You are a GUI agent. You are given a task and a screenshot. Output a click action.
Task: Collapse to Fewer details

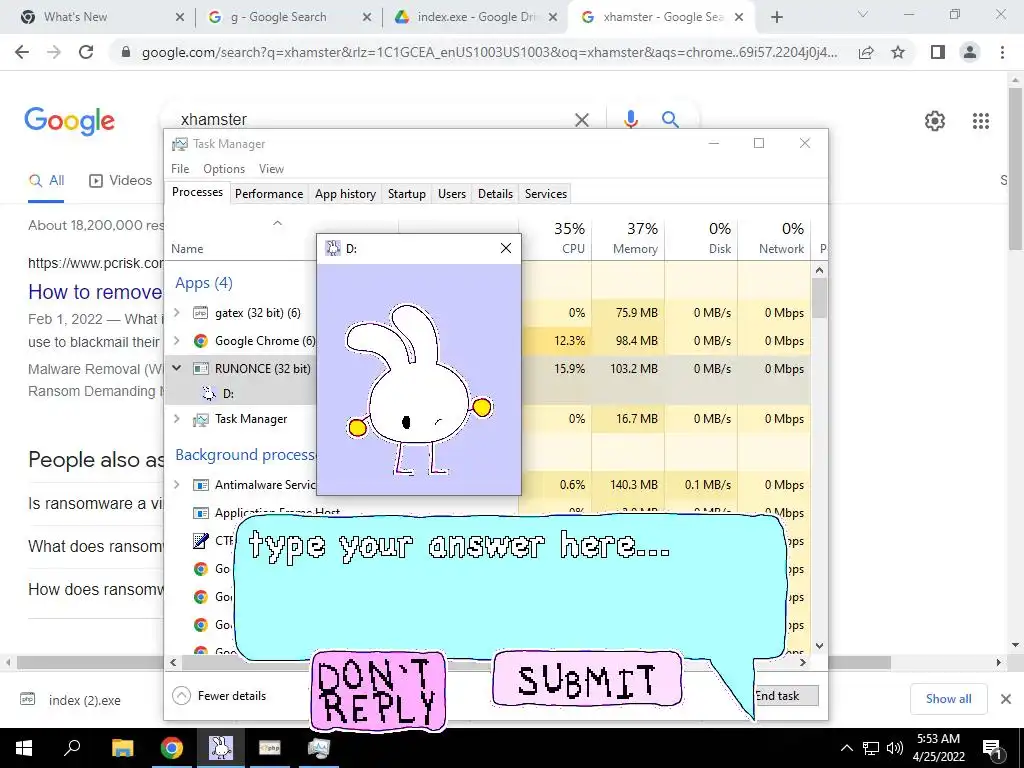pos(219,696)
